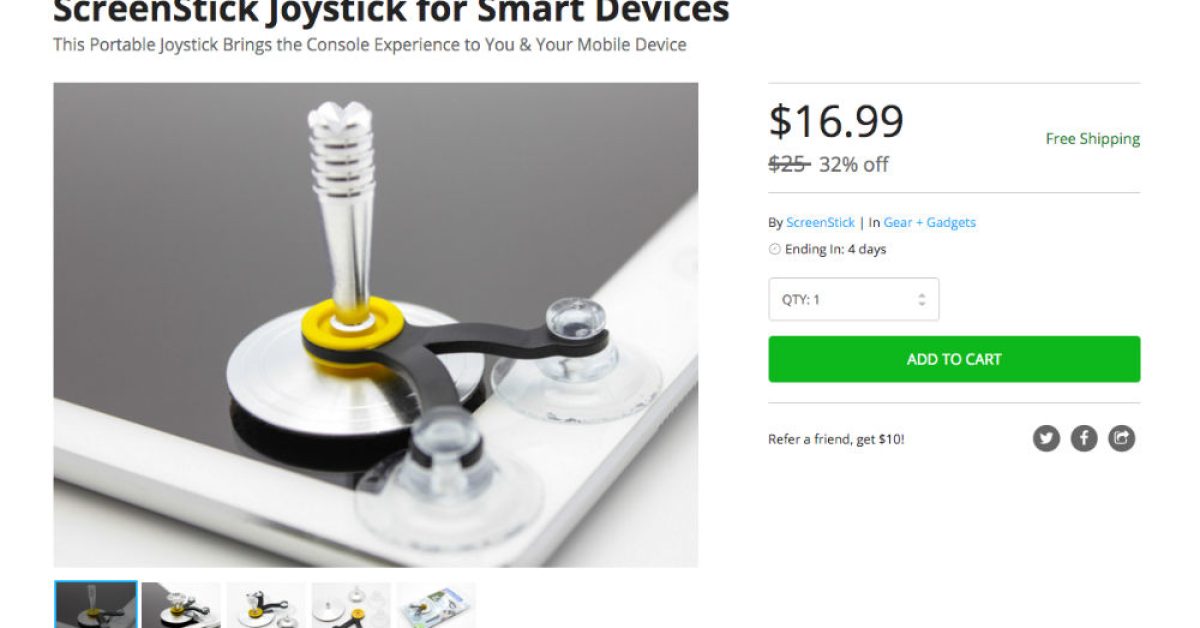This screenshot has width=1200, height=628.
Task: Open the QTY quantity dropdown
Action: click(853, 299)
